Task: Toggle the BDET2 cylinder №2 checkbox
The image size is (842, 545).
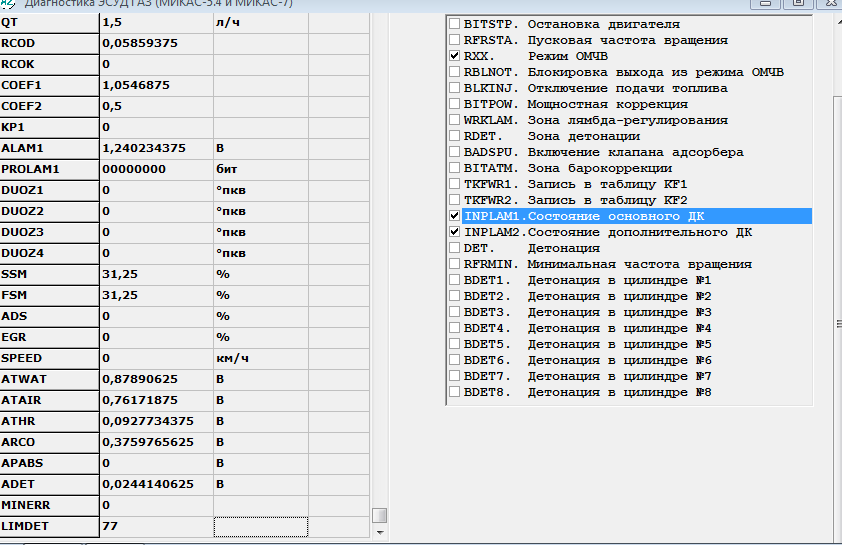Action: [454, 296]
